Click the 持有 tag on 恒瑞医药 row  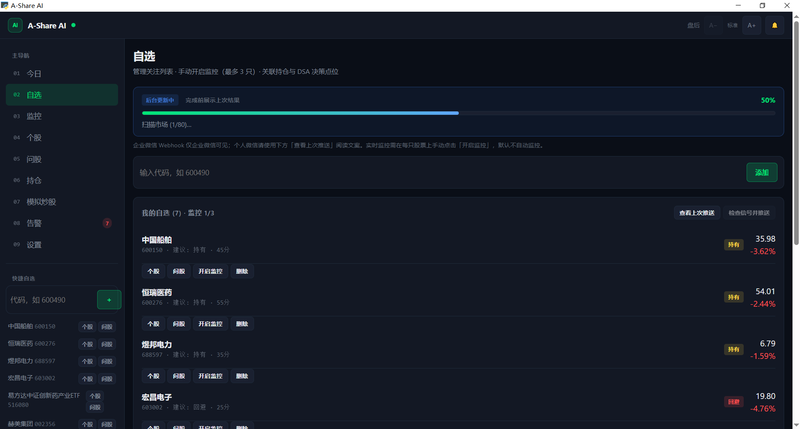[734, 297]
